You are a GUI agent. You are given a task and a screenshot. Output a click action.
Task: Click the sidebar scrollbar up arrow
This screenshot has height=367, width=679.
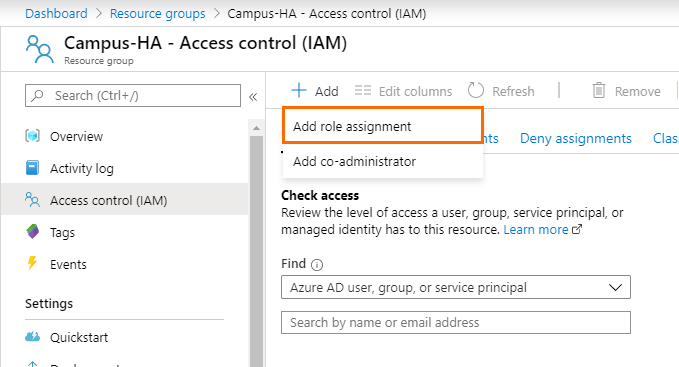(x=256, y=128)
